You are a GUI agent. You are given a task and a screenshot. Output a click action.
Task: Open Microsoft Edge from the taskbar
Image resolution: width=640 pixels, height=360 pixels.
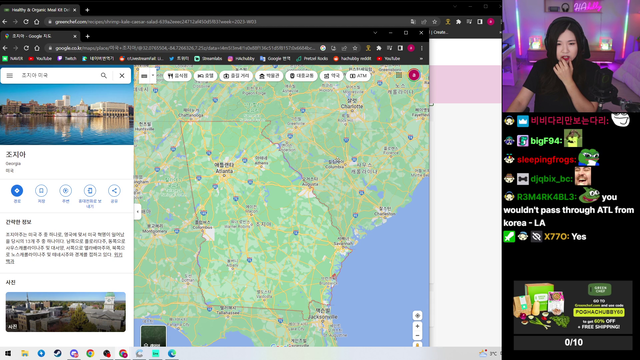172,353
